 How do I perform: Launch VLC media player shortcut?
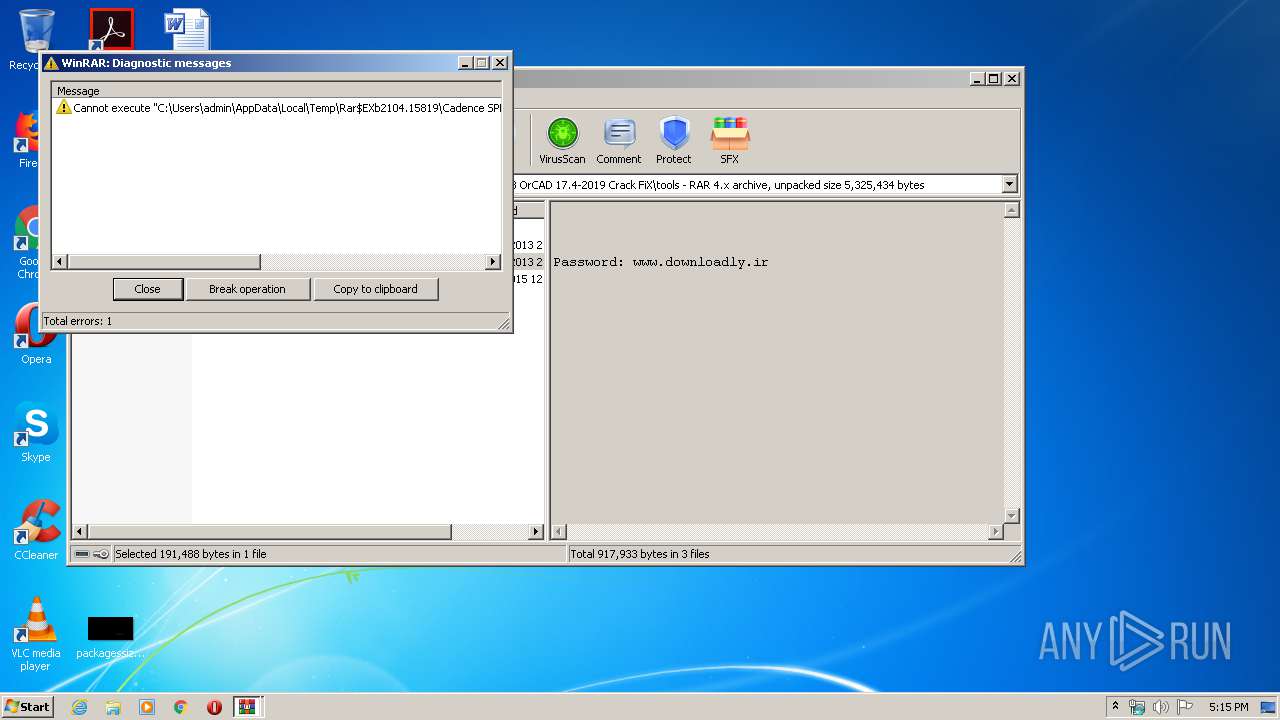pyautogui.click(x=36, y=634)
